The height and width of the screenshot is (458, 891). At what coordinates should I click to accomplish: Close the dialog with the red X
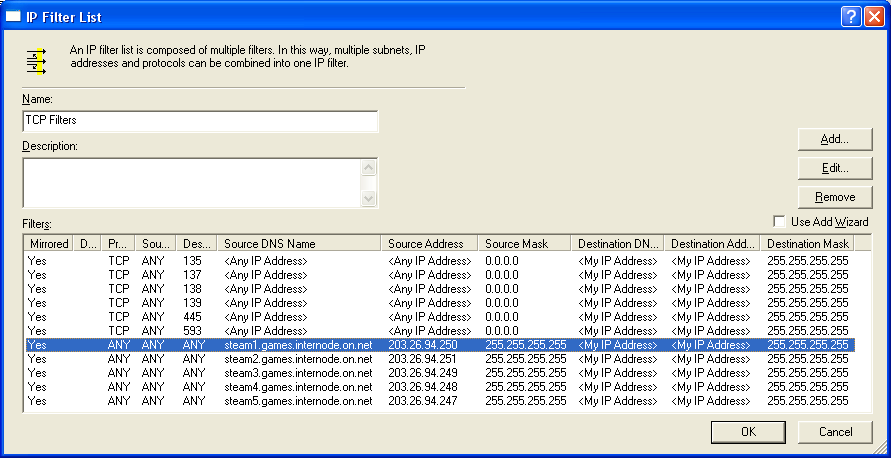click(x=873, y=17)
